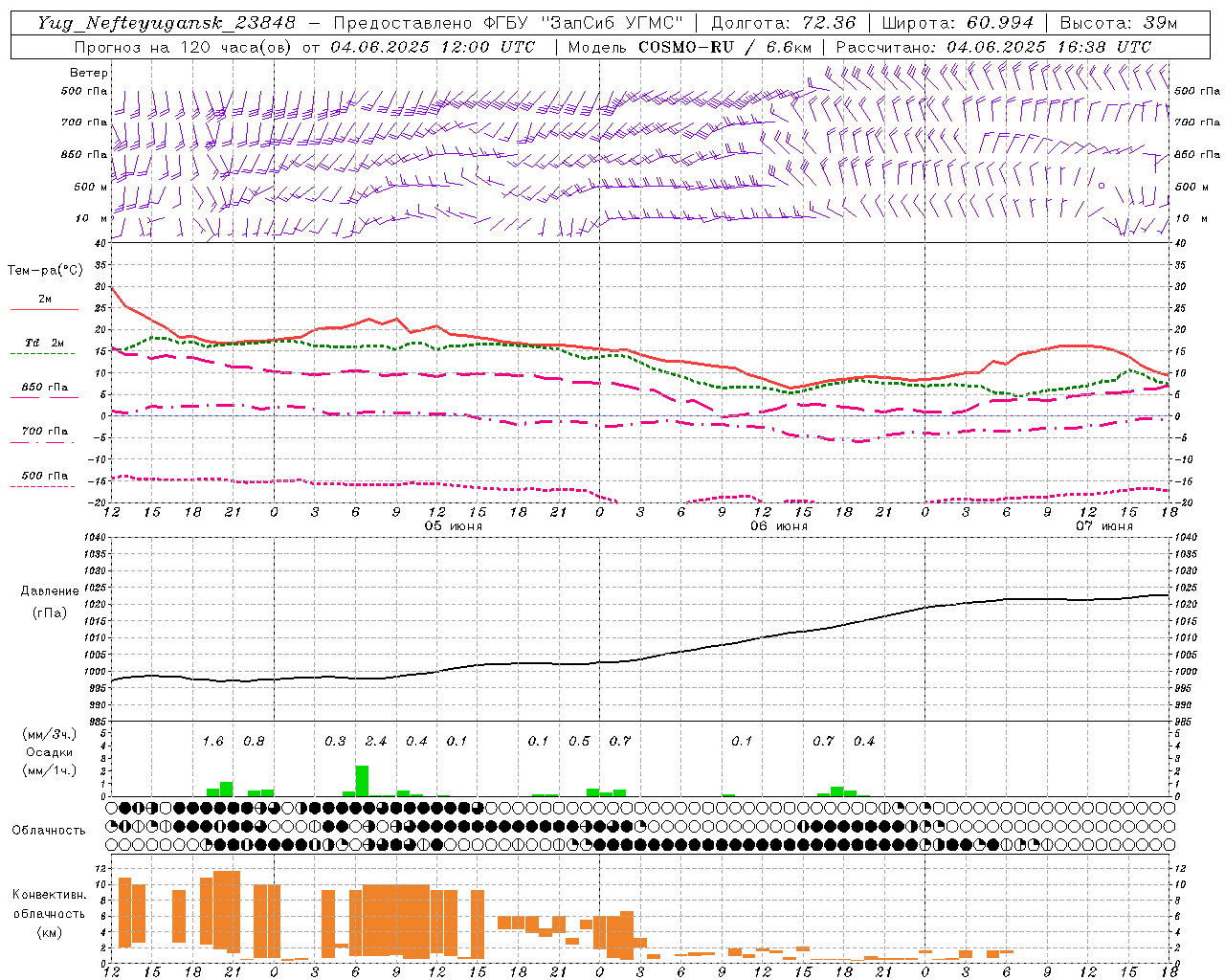This screenshot has height=980, width=1225.
Task: Click the 'Модель COSMO-RU / 6.6км' text
Action: [690, 47]
